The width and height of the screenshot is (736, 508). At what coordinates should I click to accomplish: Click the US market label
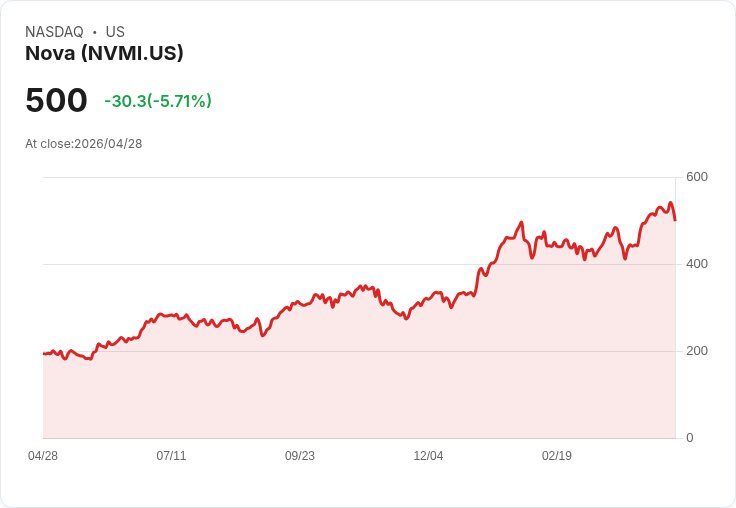coord(115,32)
